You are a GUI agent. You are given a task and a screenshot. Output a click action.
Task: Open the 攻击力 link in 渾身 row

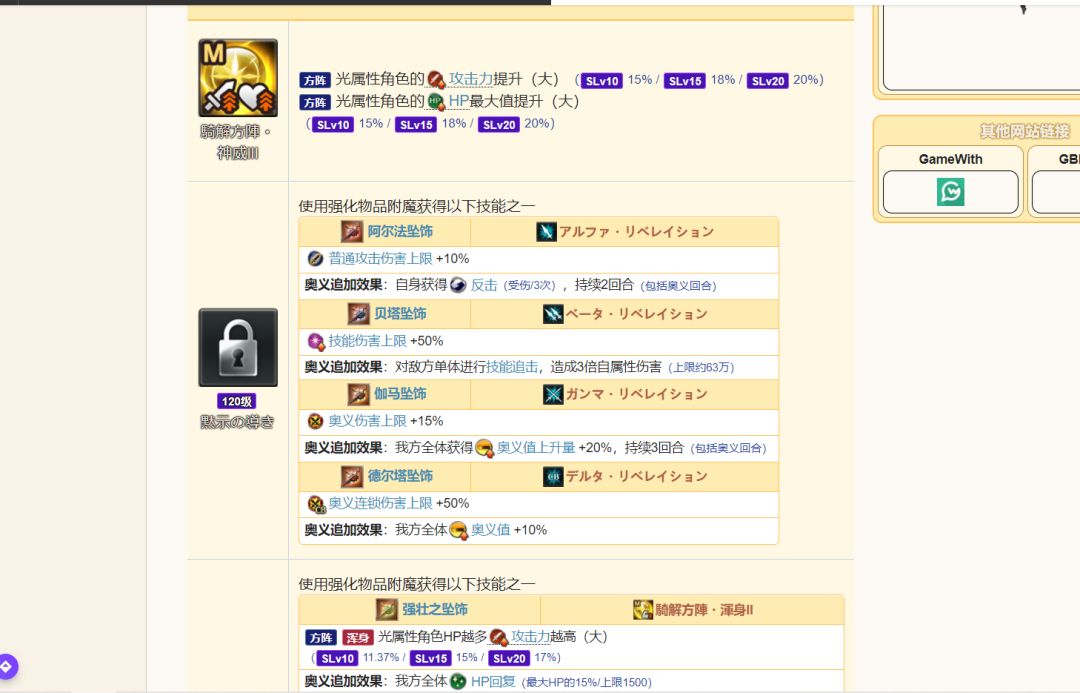pyautogui.click(x=530, y=637)
